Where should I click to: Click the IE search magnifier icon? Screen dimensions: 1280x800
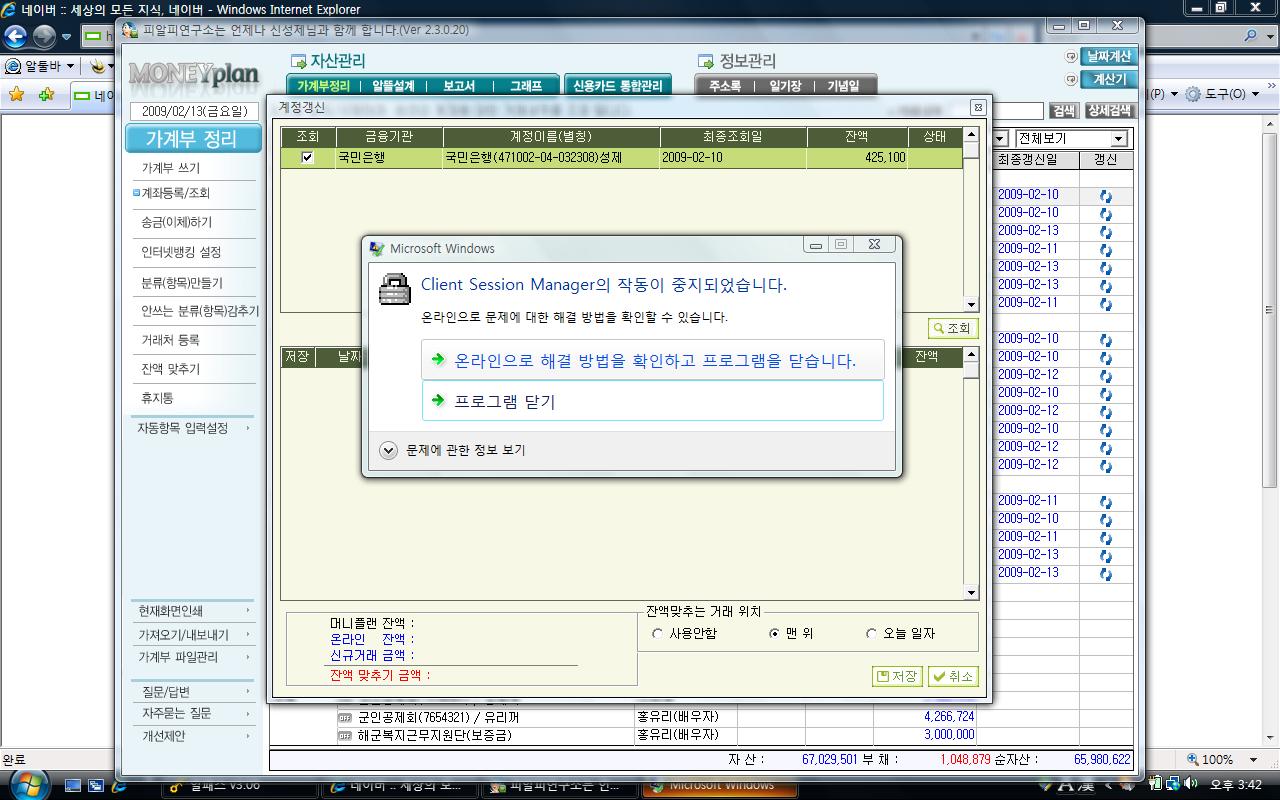1251,36
